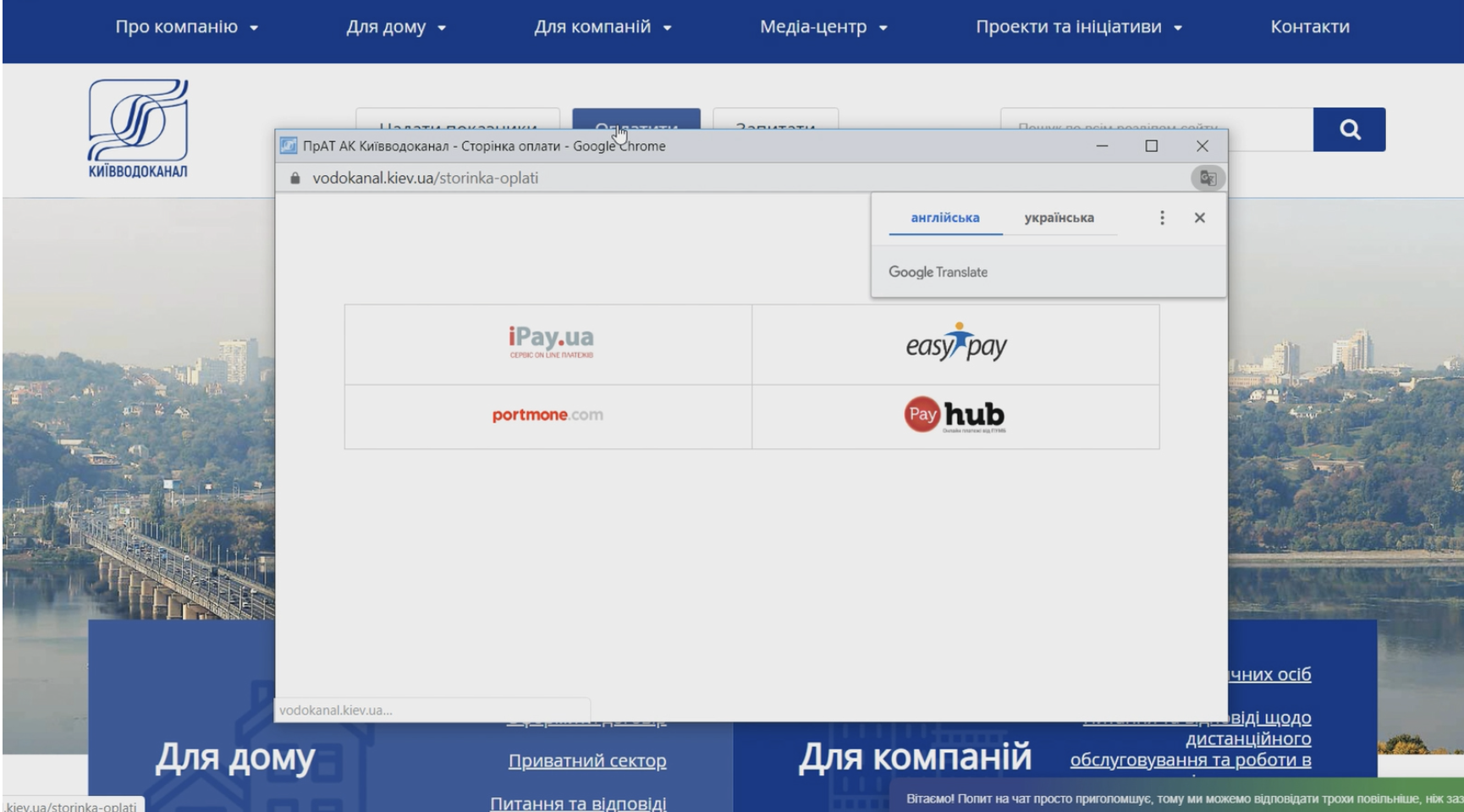The width and height of the screenshot is (1464, 812).
Task: Click the Google Translate icon in address bar
Action: point(1208,178)
